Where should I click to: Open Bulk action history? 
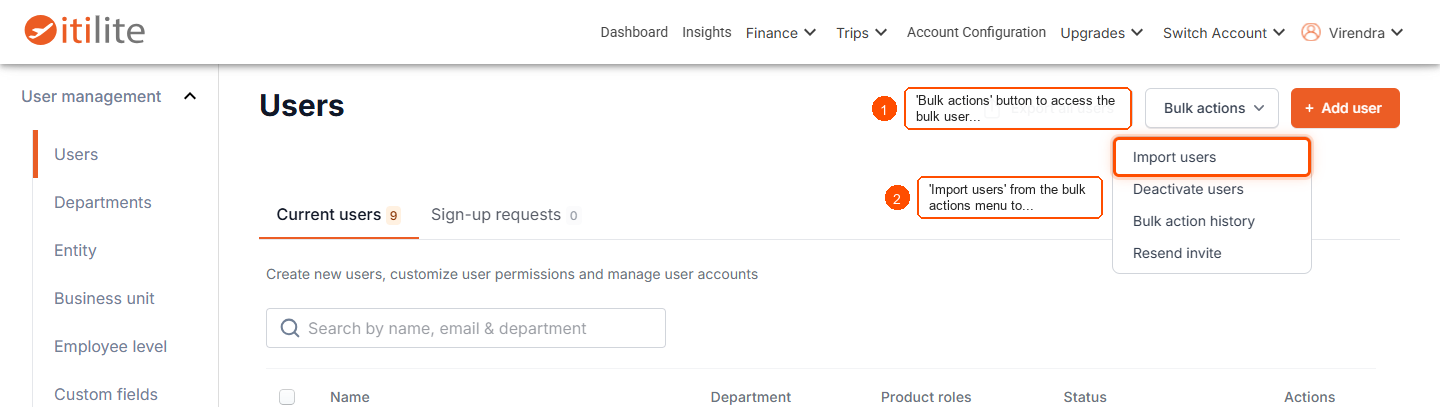[1193, 221]
